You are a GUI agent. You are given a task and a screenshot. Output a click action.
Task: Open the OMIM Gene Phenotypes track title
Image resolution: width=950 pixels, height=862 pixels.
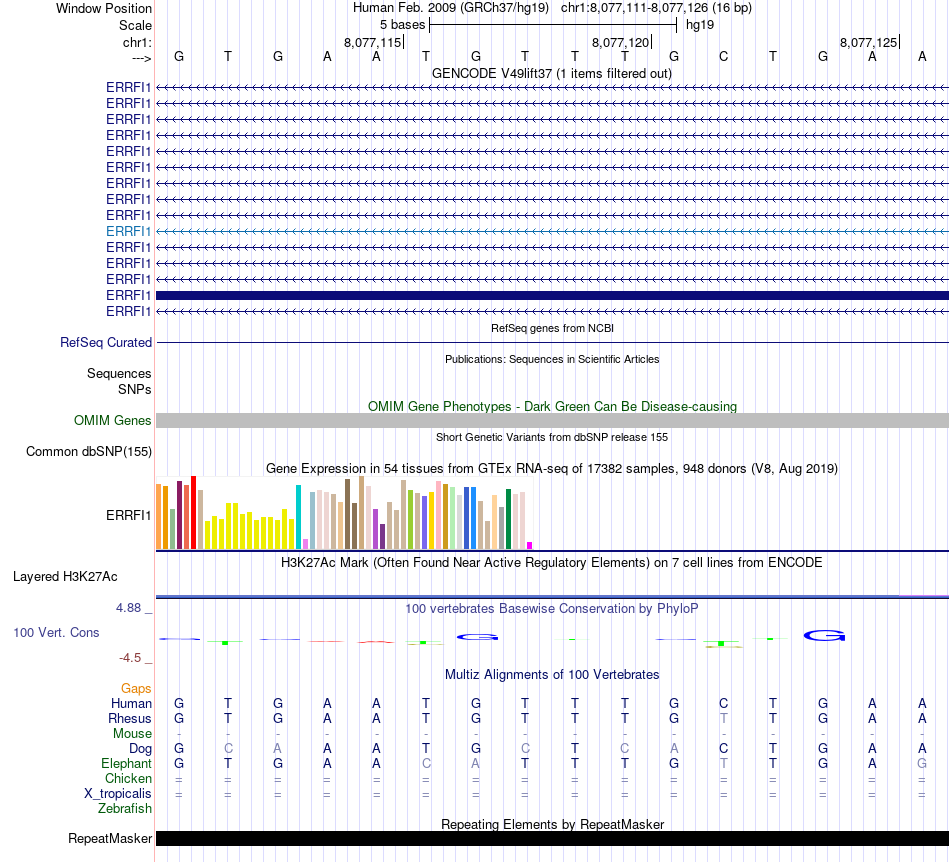(552, 406)
